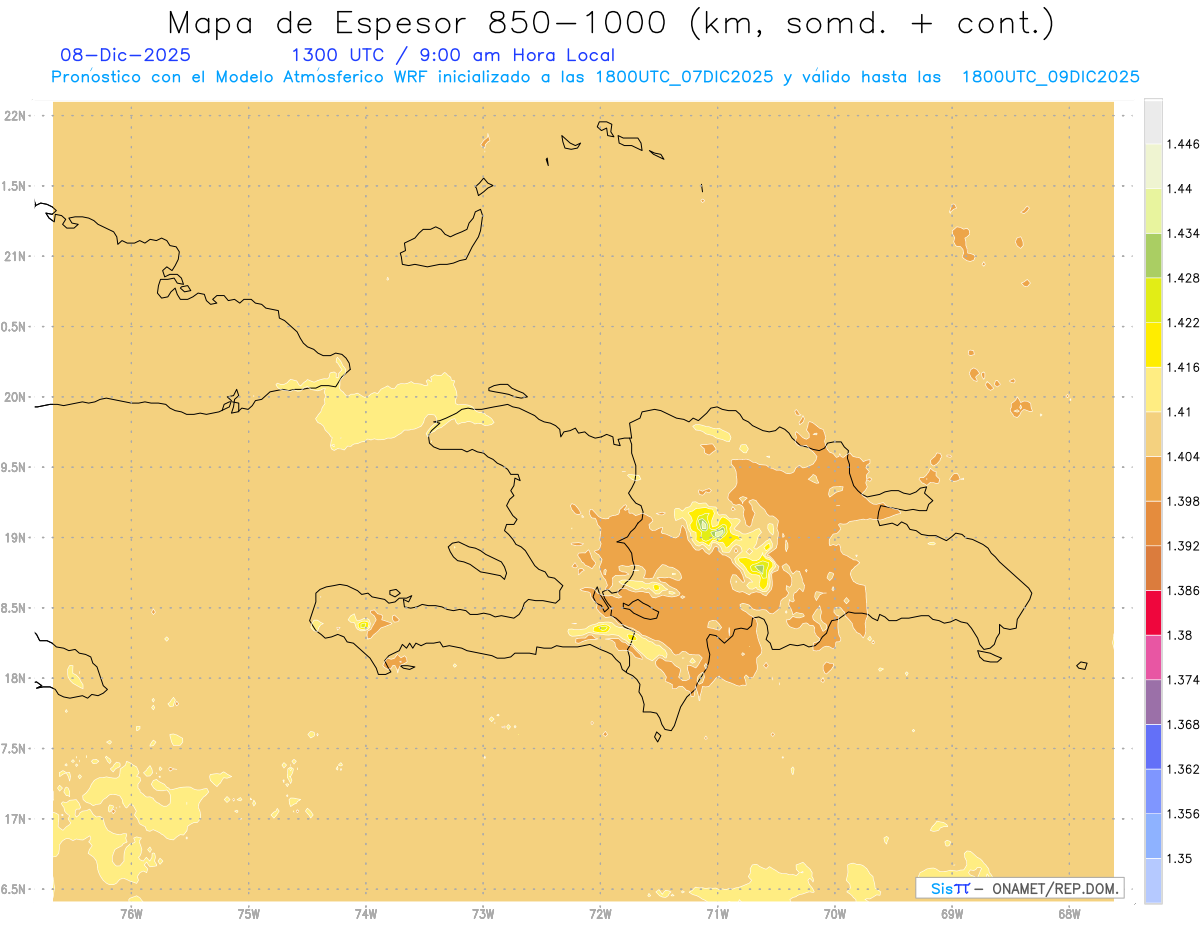This screenshot has height=927, width=1200.
Task: Click the light yellow swatch between 1.41 and 1.416
Action: [x=1153, y=389]
